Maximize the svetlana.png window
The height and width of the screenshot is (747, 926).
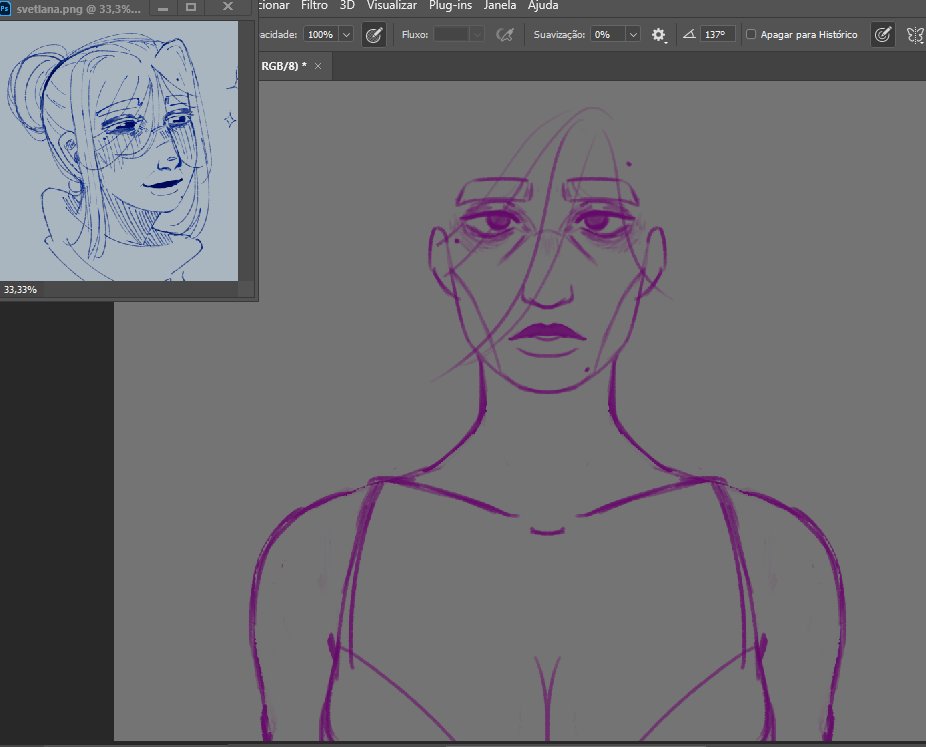pyautogui.click(x=191, y=7)
